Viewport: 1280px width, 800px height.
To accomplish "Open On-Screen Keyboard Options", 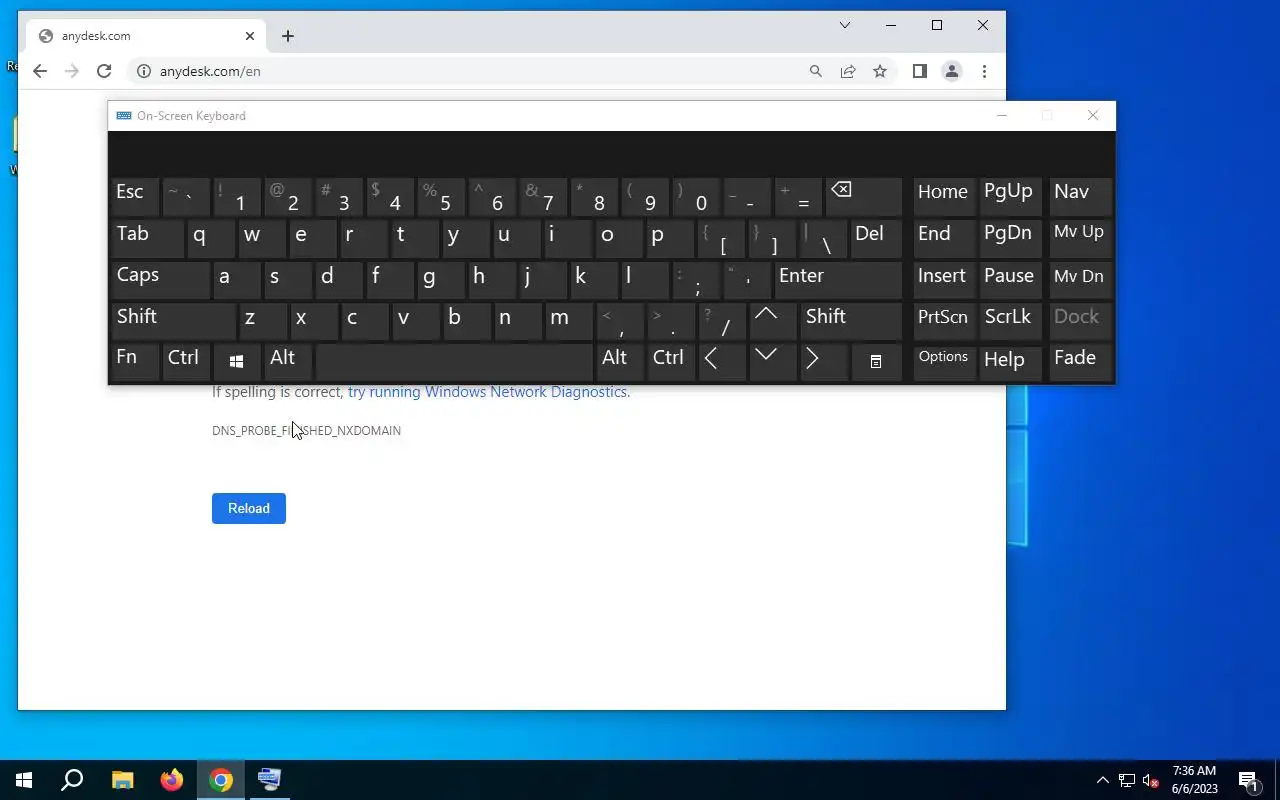I will (x=944, y=362).
